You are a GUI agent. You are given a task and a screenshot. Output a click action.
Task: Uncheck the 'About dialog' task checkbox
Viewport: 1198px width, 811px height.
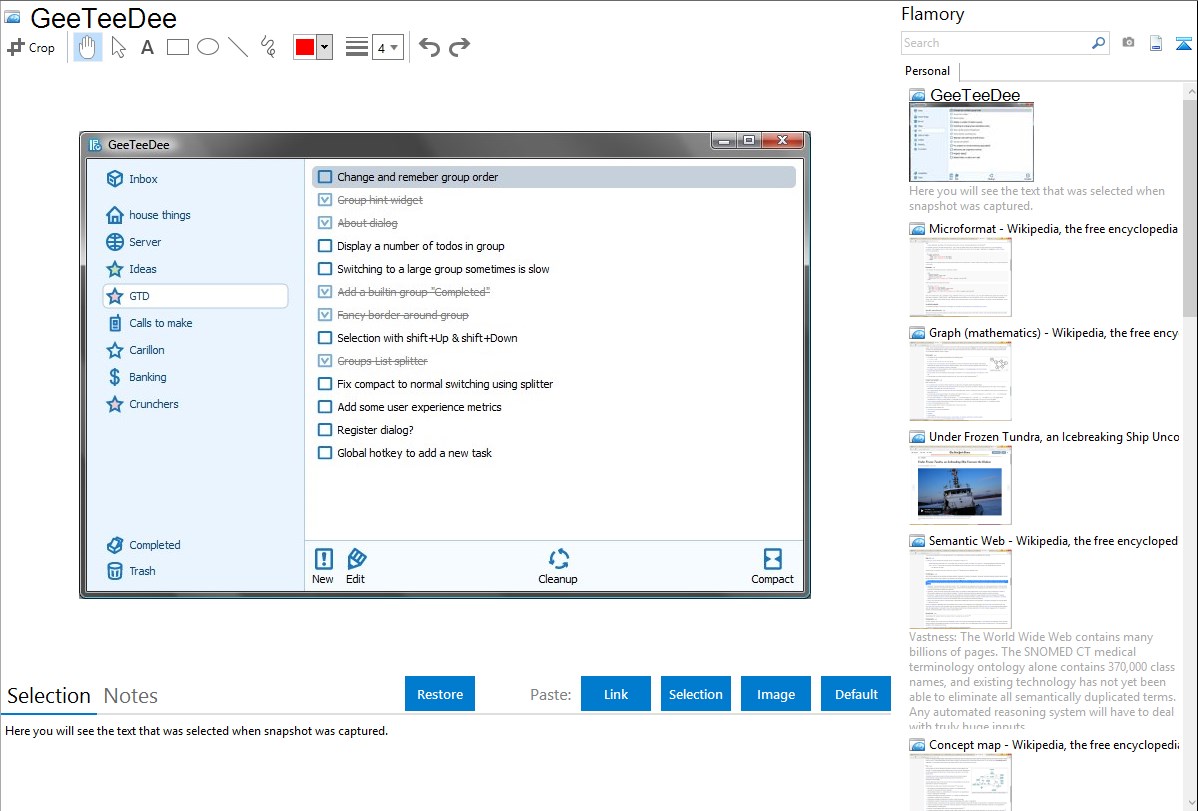point(325,223)
